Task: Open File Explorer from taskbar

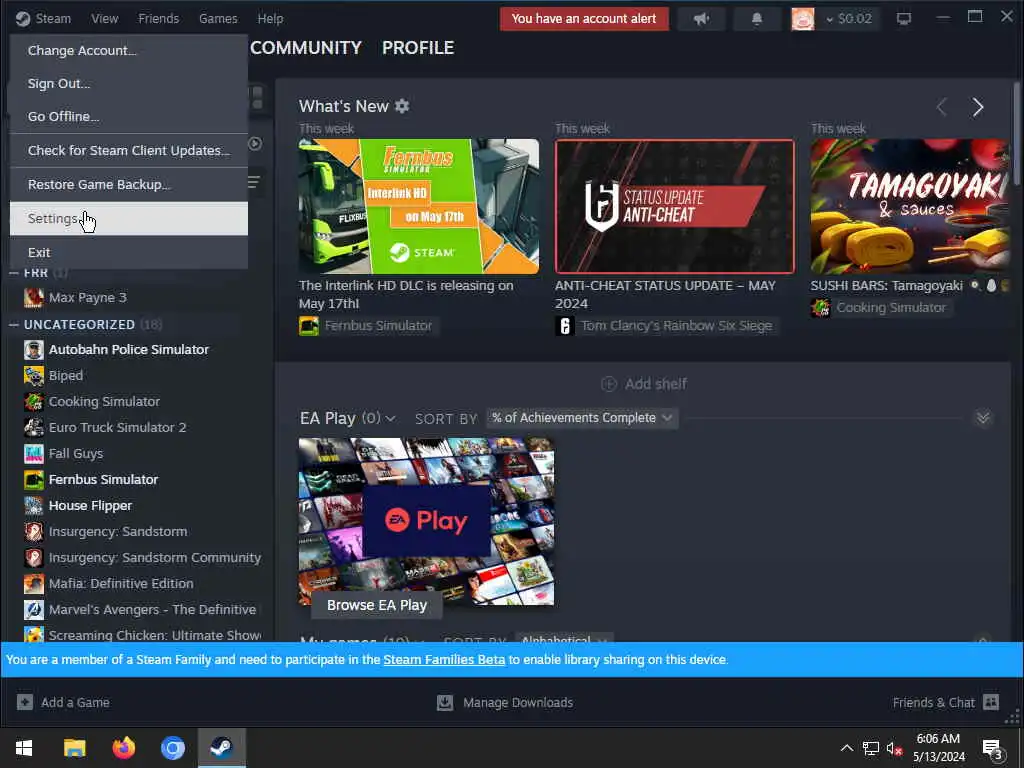Action: [74, 748]
